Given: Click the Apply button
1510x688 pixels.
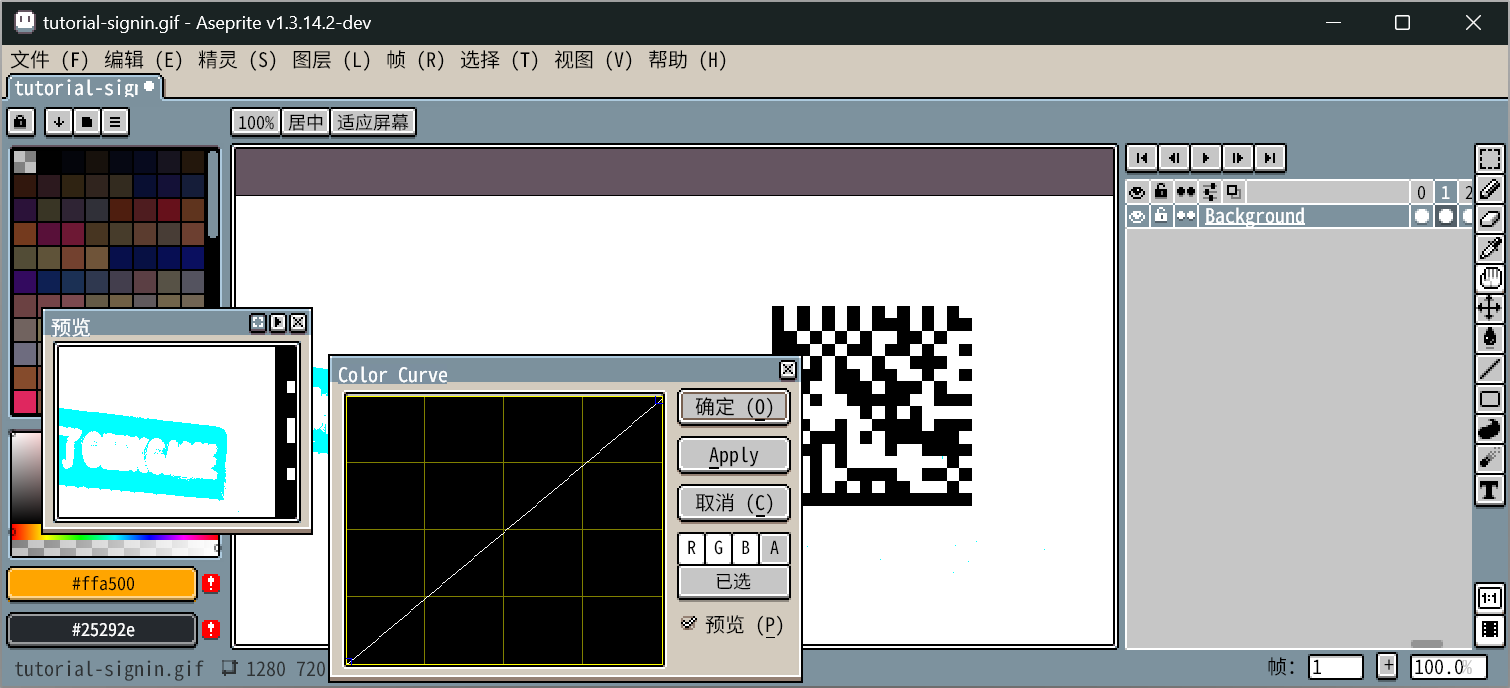Looking at the screenshot, I should click(x=733, y=455).
